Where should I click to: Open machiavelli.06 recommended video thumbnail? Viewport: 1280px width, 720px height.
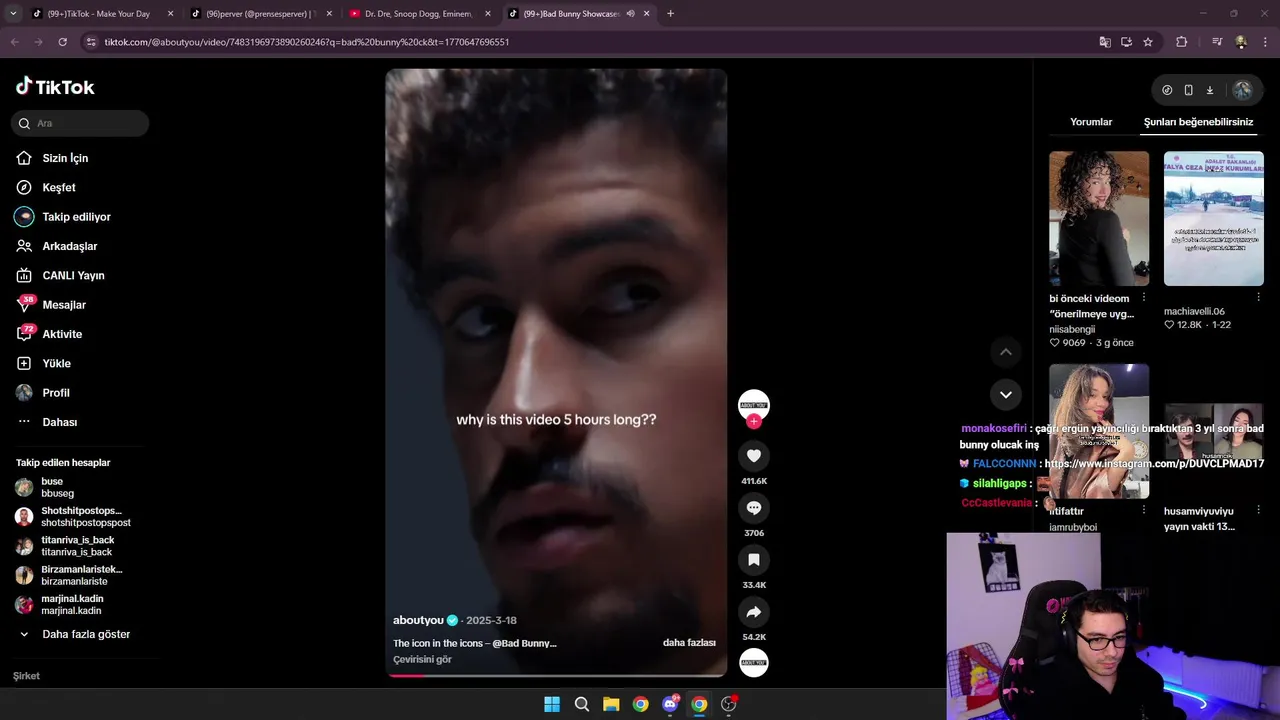pyautogui.click(x=1214, y=218)
